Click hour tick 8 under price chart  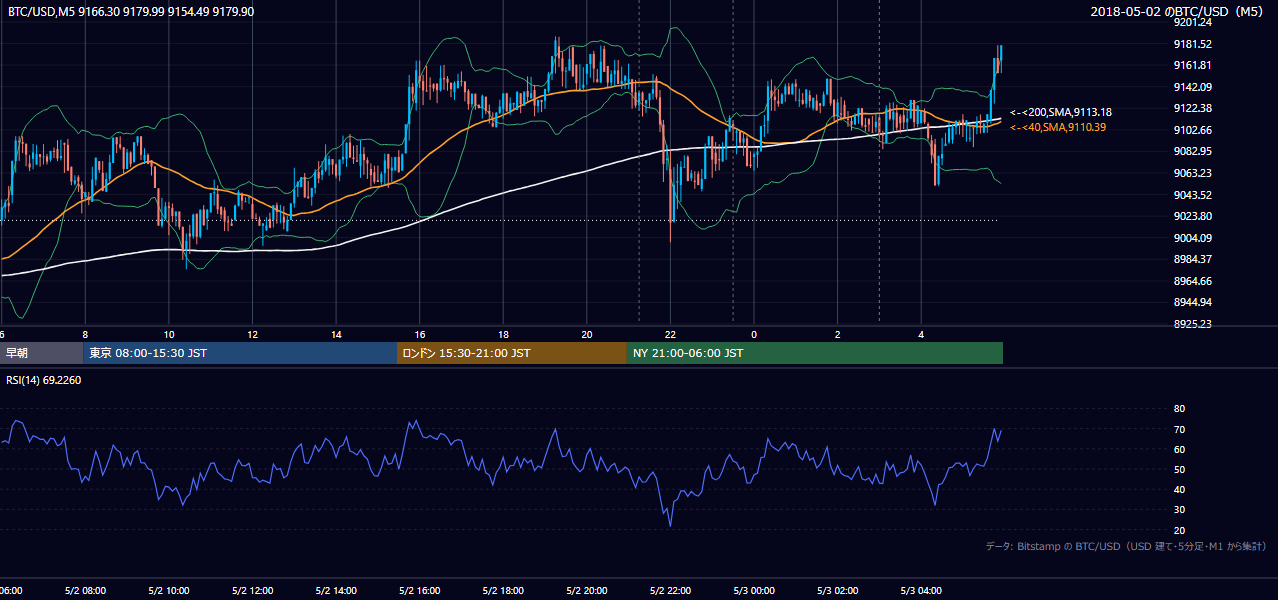[85, 334]
